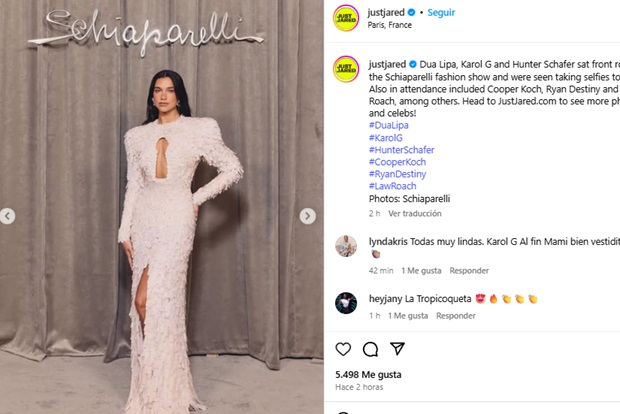620x414 pixels.
Task: Open the #HunterSchafer hashtag
Action: [x=401, y=150]
